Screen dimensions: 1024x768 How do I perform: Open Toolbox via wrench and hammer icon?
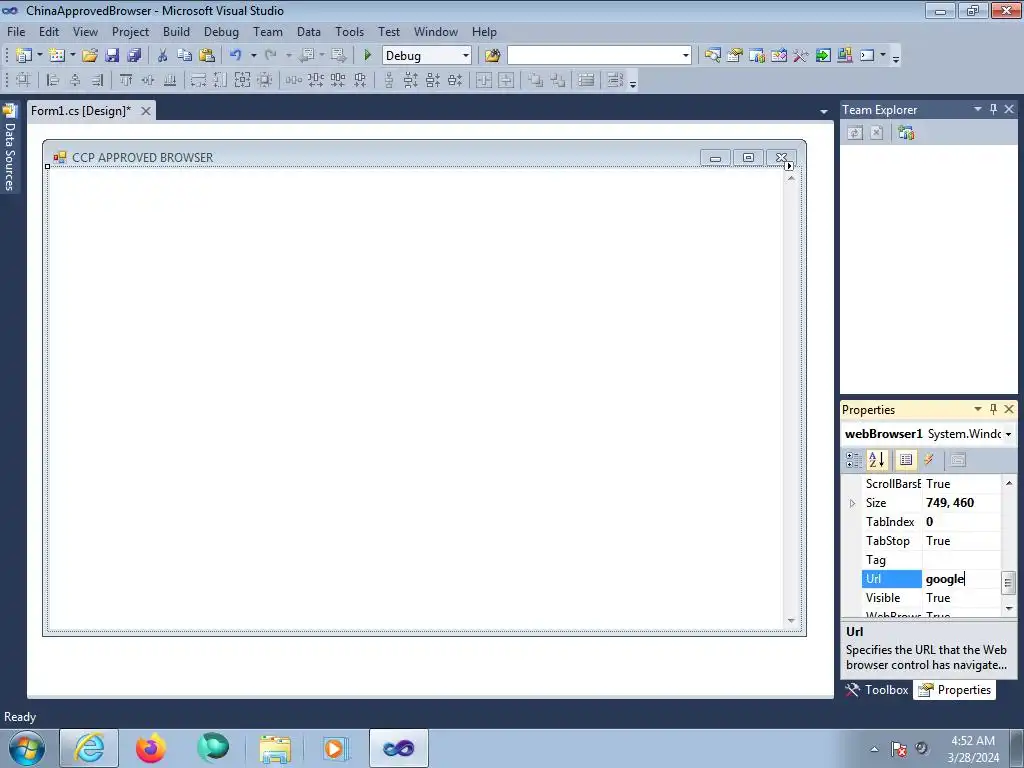801,56
